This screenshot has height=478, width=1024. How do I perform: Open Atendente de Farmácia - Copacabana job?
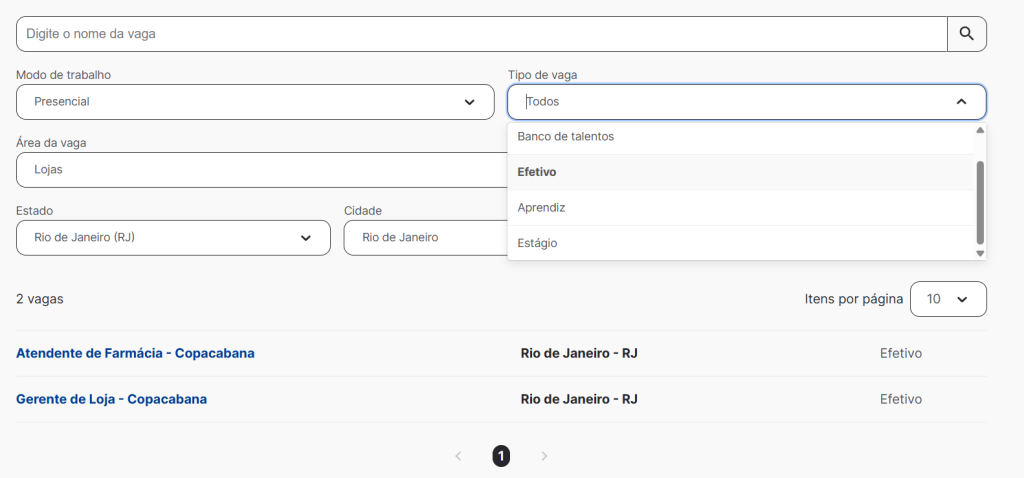coord(135,353)
